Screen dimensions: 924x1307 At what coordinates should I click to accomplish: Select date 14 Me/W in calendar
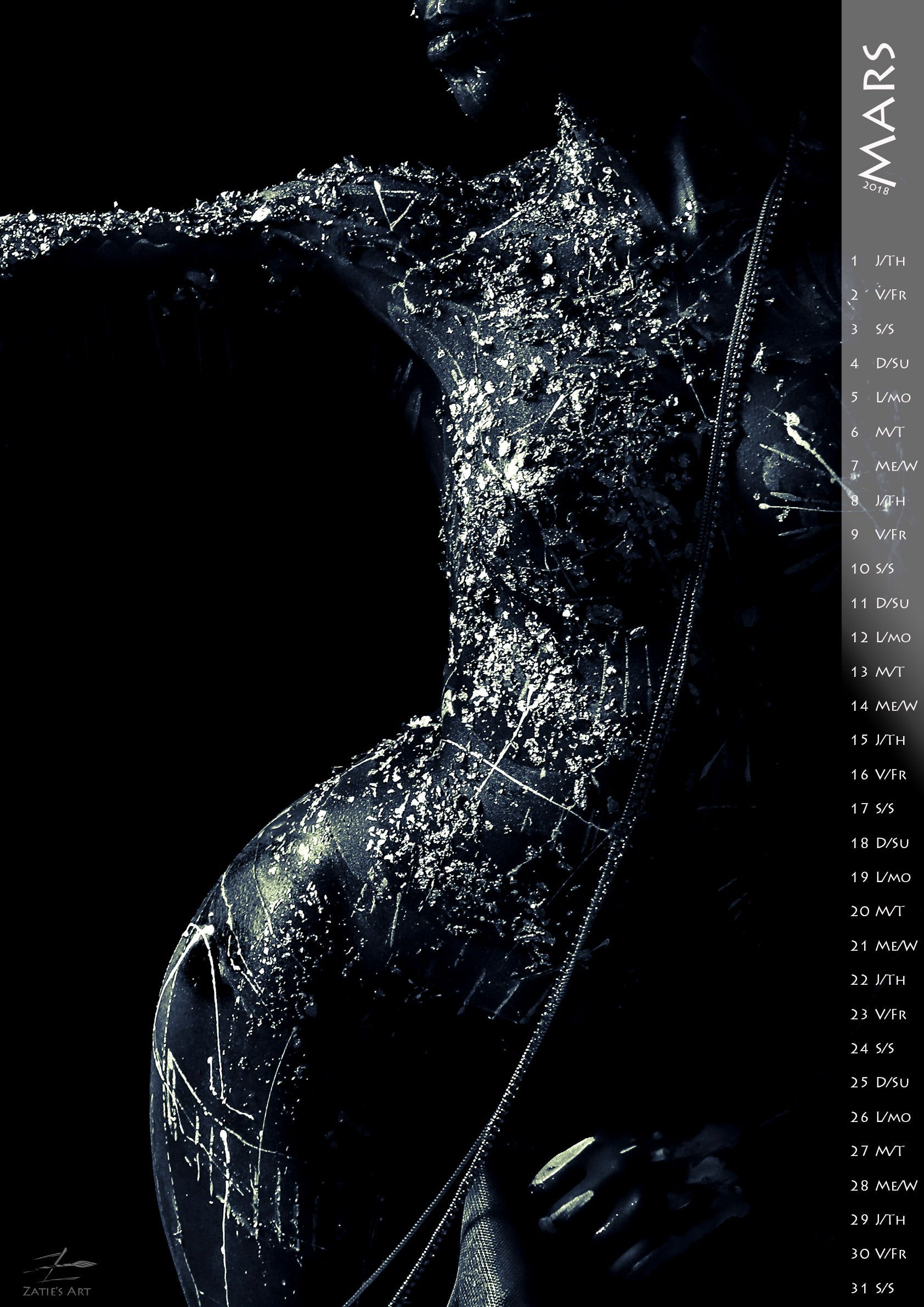(883, 706)
